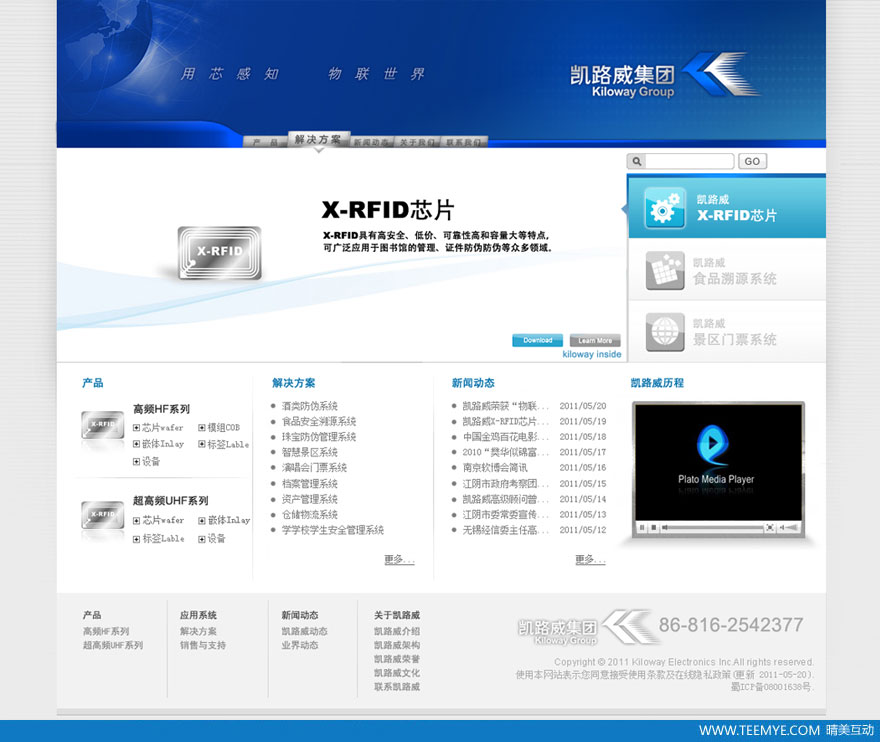880x742 pixels.
Task: Open the 食品溯源系统 side panel item
Action: [x=727, y=270]
